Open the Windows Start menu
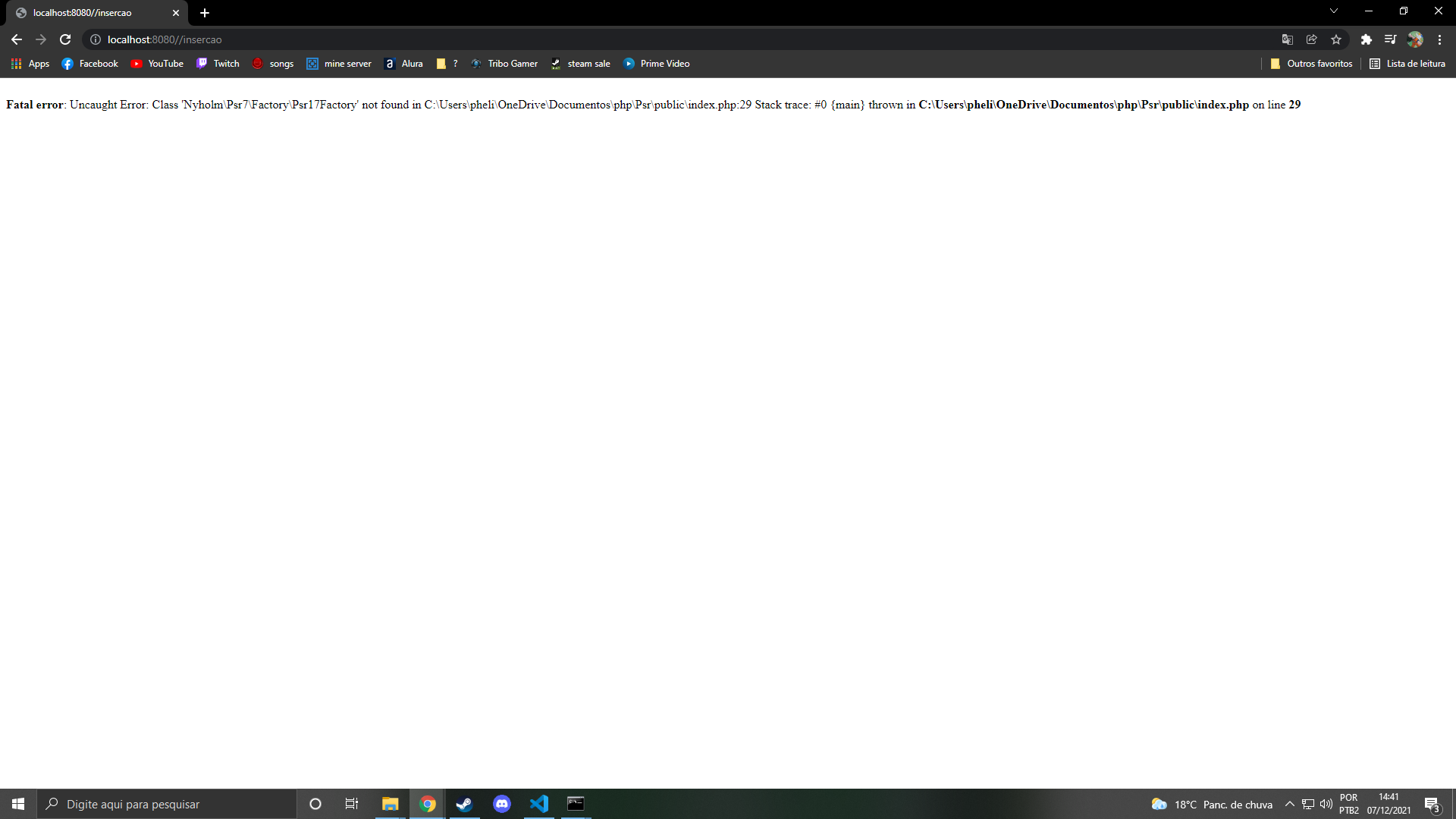This screenshot has width=1456, height=819. pos(18,804)
